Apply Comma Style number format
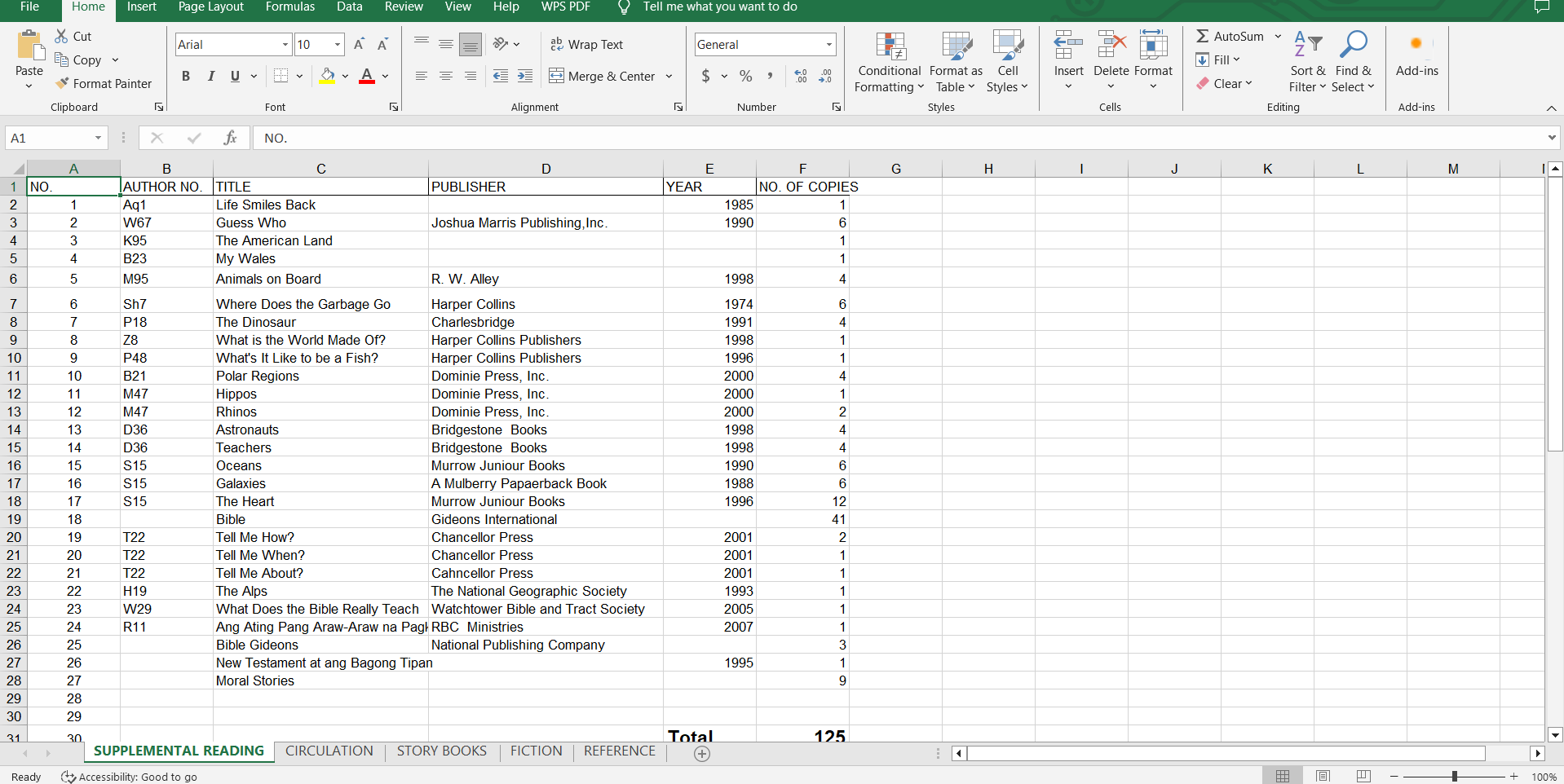 point(770,76)
